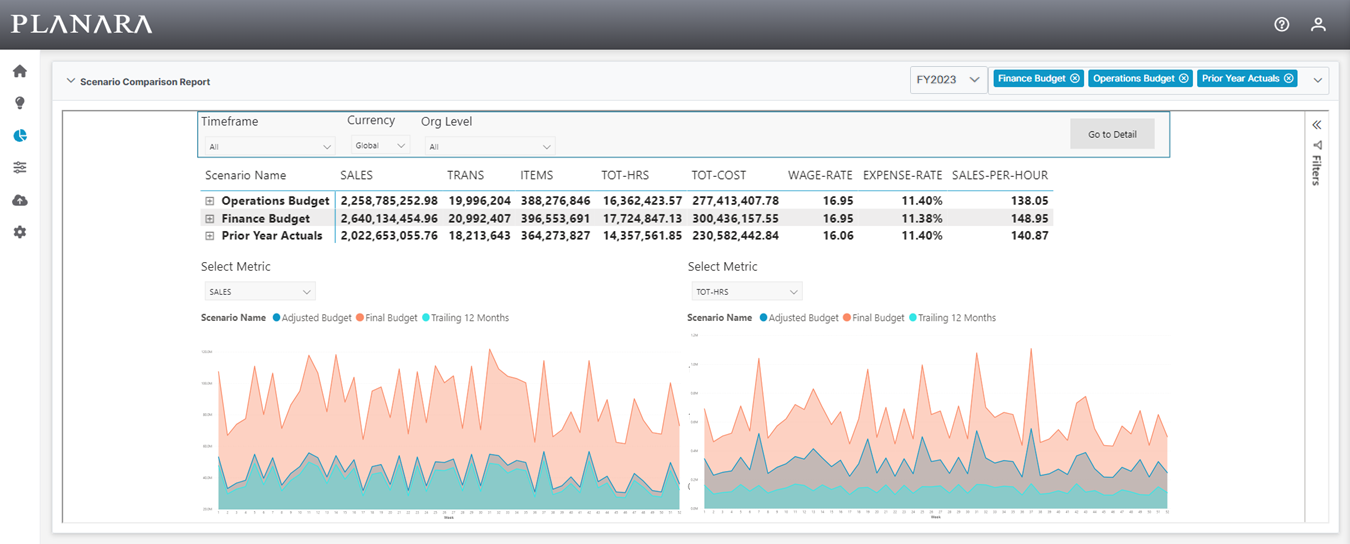Open the Home icon in sidebar
Screen dimensions: 1350x544
pyautogui.click(x=19, y=71)
